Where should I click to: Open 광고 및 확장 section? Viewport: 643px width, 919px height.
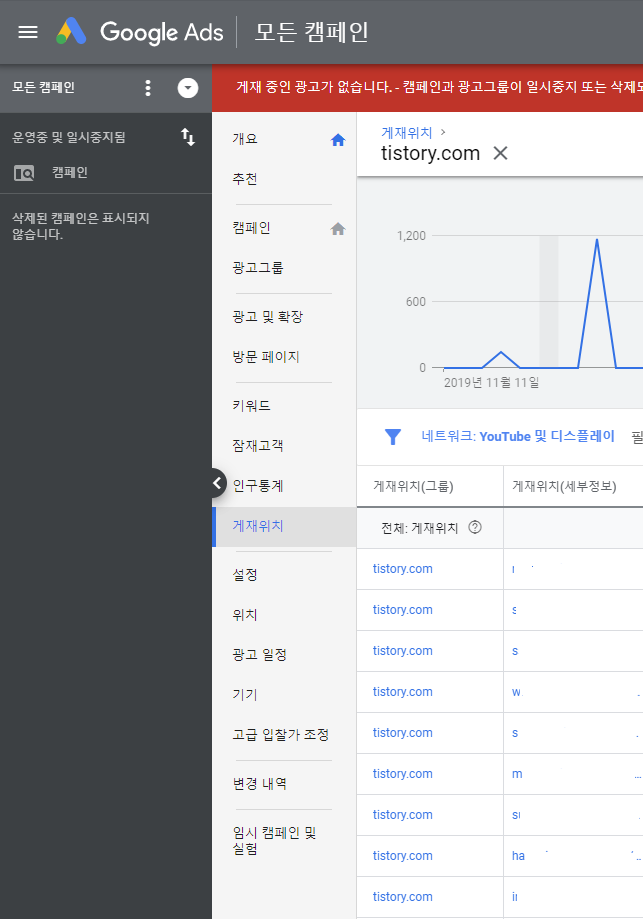[267, 317]
